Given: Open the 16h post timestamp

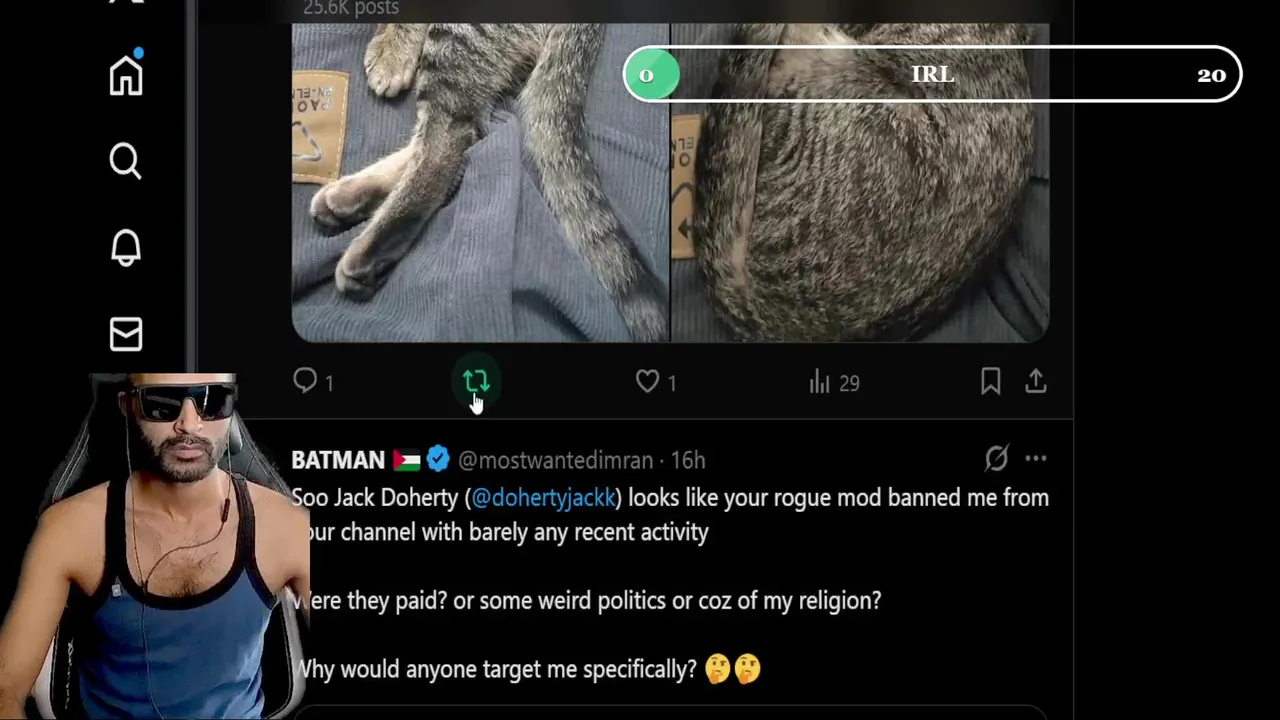Looking at the screenshot, I should coord(688,460).
